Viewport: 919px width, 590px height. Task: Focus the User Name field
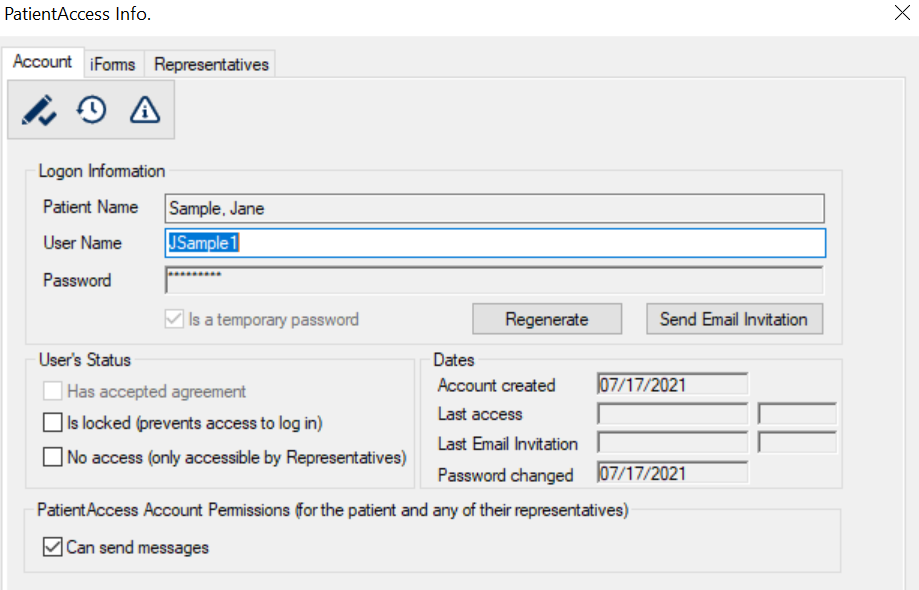[495, 243]
